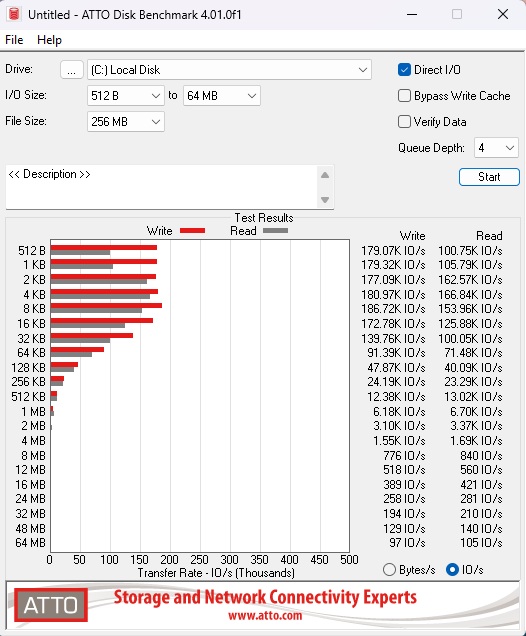This screenshot has width=526, height=636.
Task: Click the gray Read legend swatch
Action: click(275, 230)
